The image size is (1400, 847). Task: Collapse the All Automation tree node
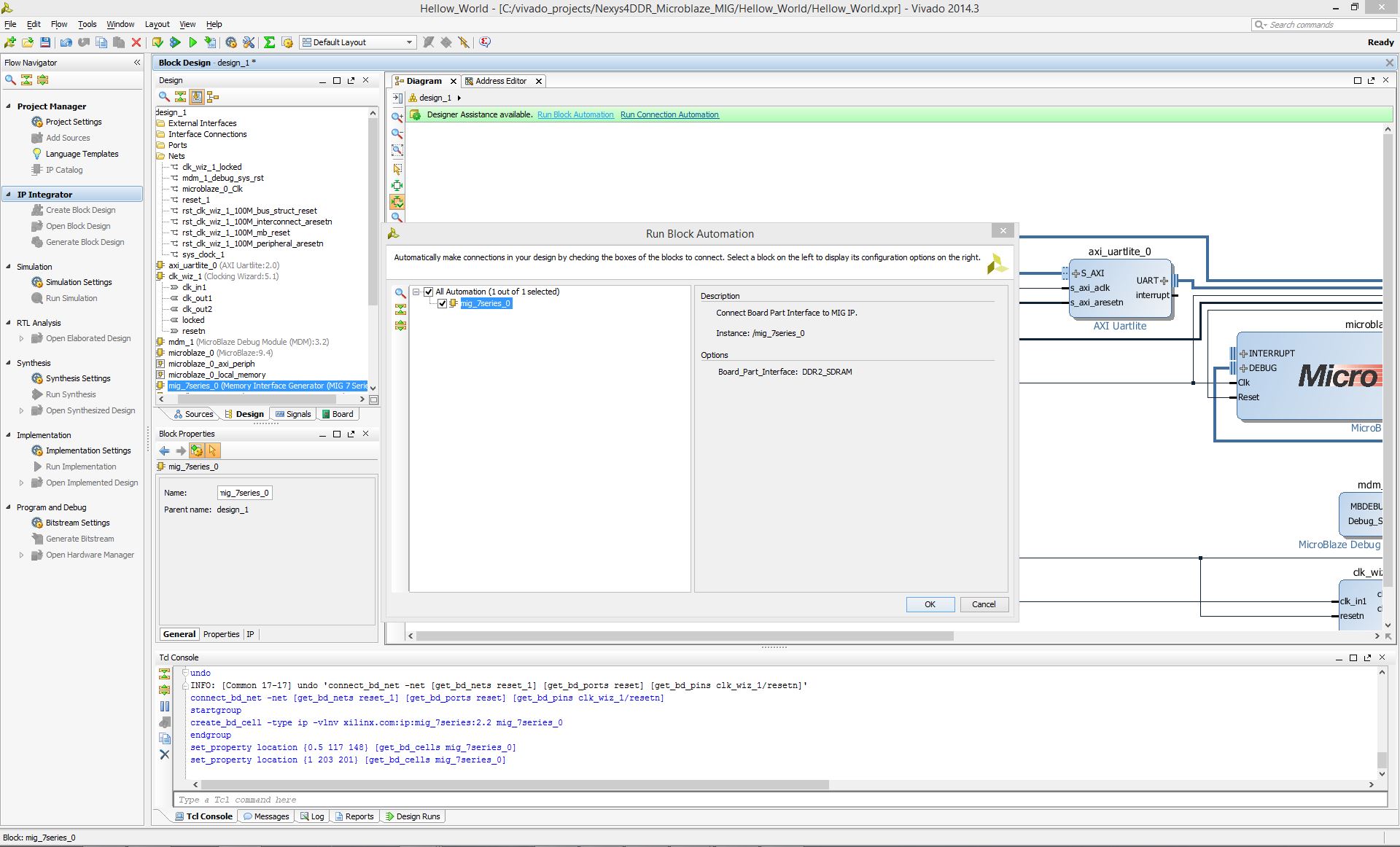pyautogui.click(x=416, y=292)
